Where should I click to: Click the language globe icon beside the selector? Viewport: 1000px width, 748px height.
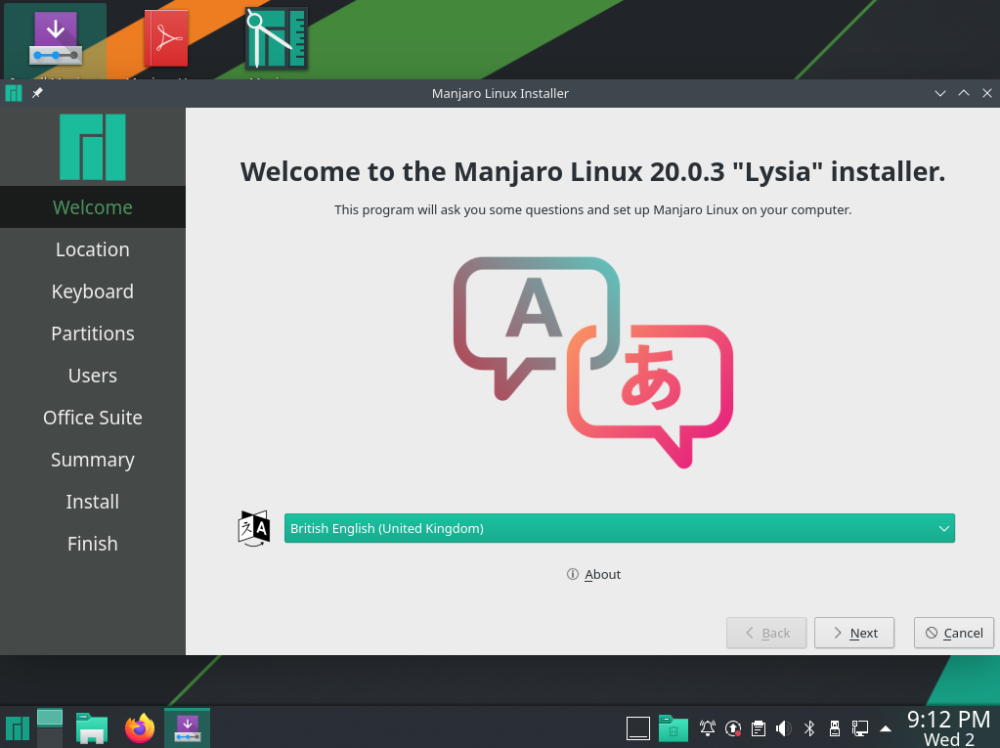click(253, 528)
